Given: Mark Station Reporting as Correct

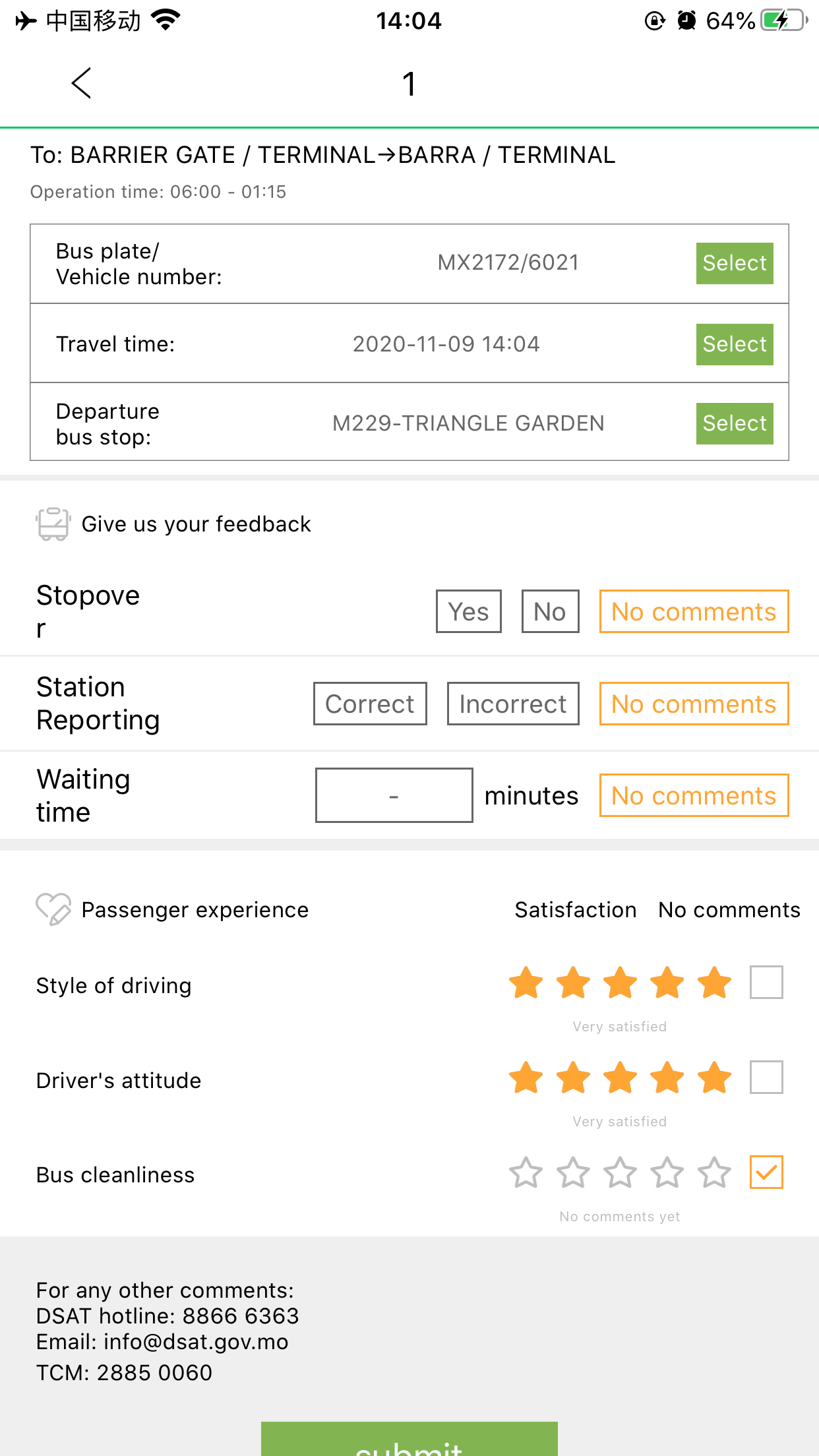Looking at the screenshot, I should [370, 704].
